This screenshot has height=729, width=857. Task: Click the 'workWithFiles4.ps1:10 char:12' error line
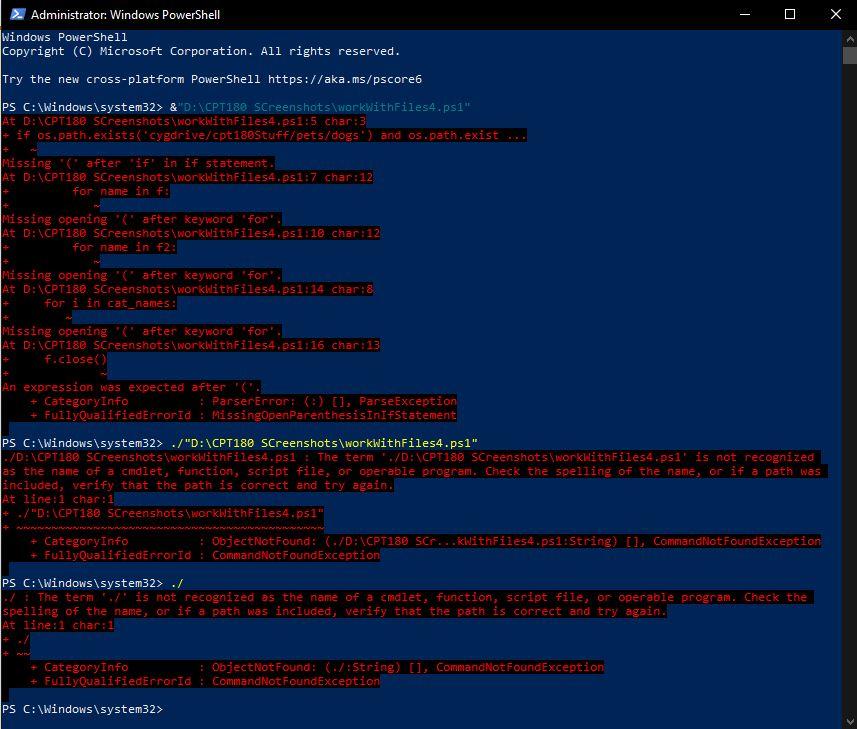pos(191,233)
